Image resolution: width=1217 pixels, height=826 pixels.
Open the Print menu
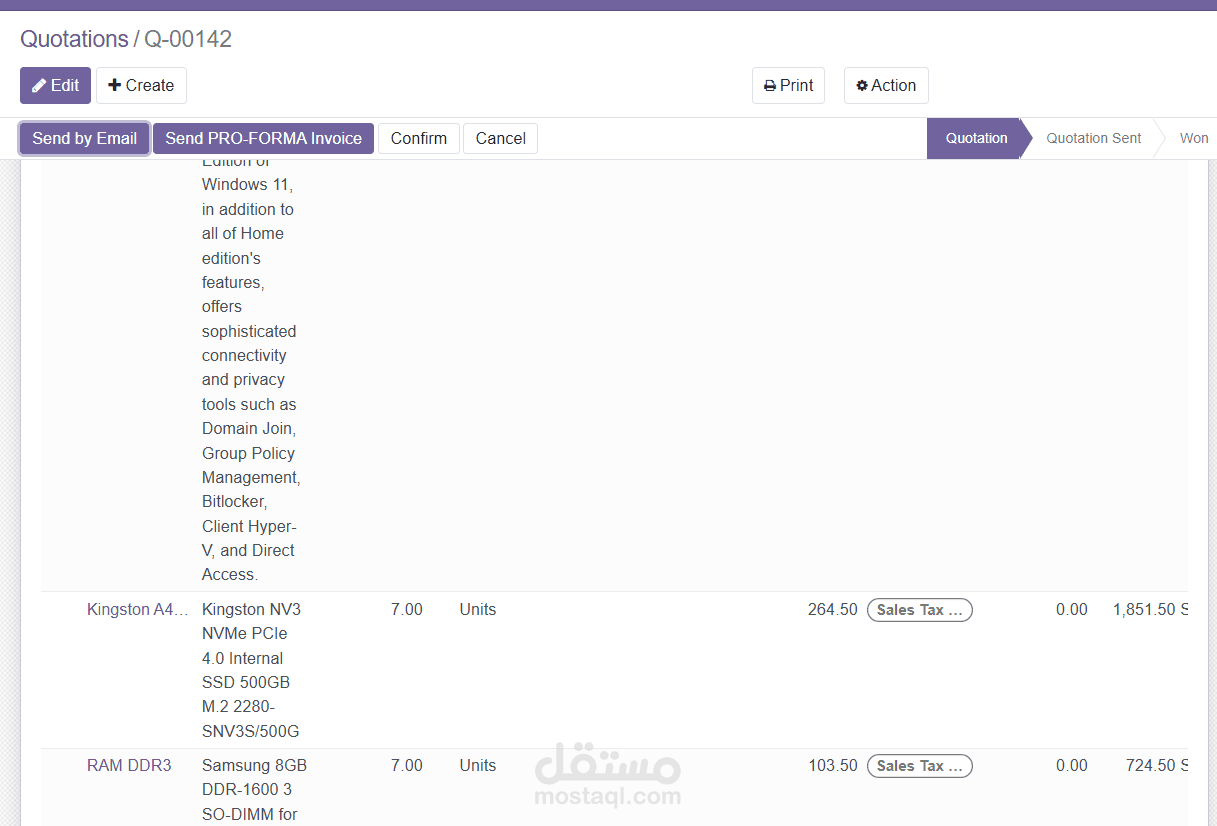tap(788, 86)
